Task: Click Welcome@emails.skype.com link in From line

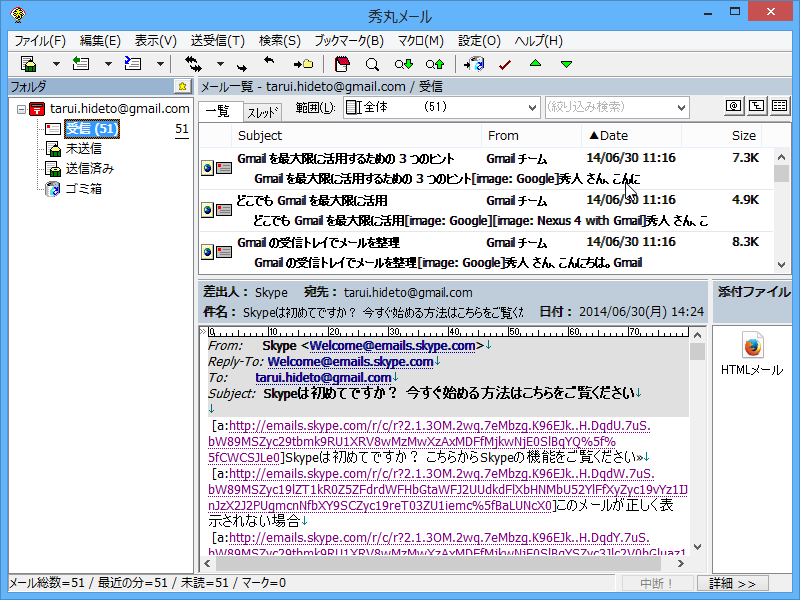Action: coord(392,346)
